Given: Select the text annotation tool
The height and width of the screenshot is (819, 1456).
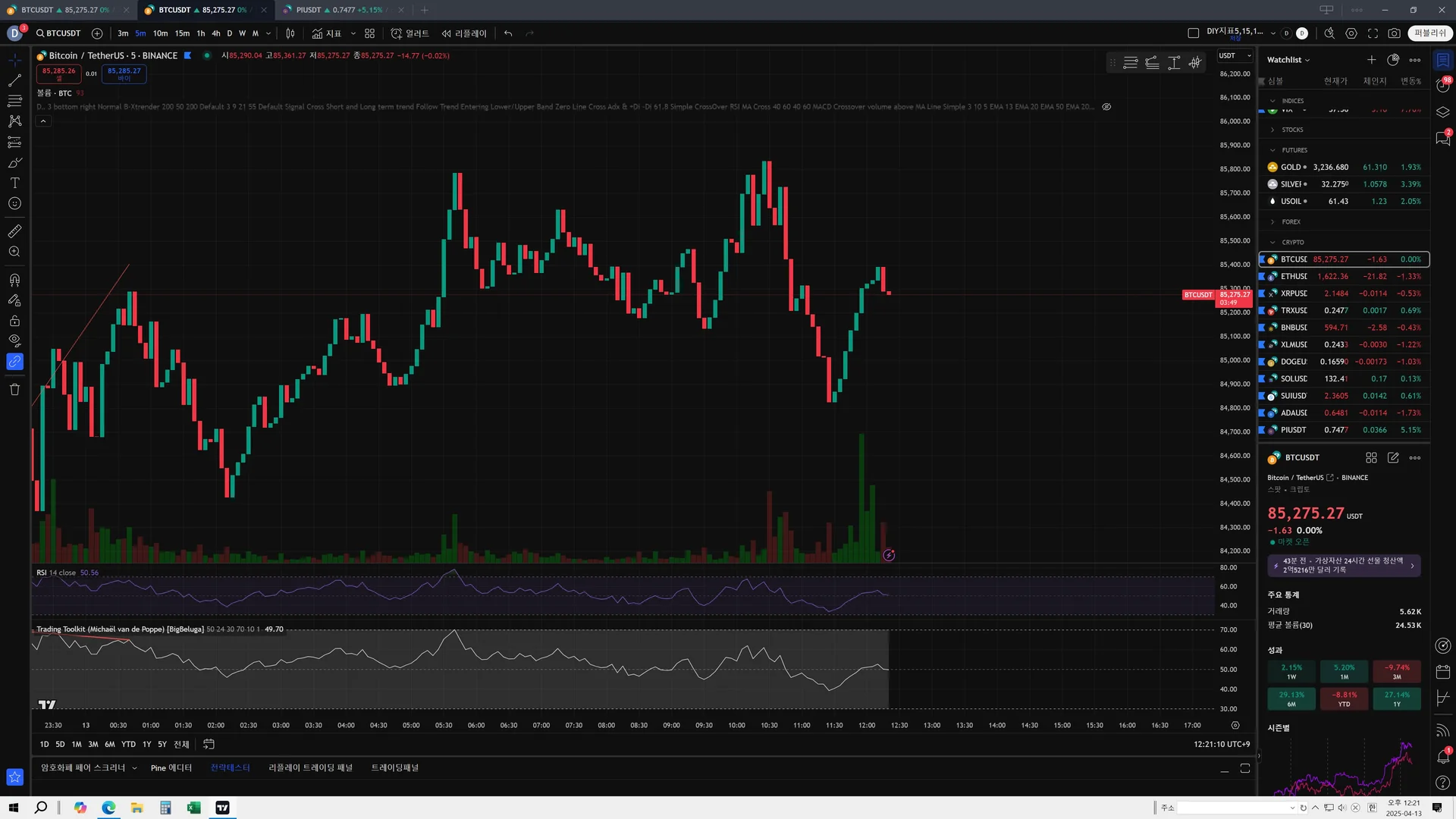Looking at the screenshot, I should [14, 183].
